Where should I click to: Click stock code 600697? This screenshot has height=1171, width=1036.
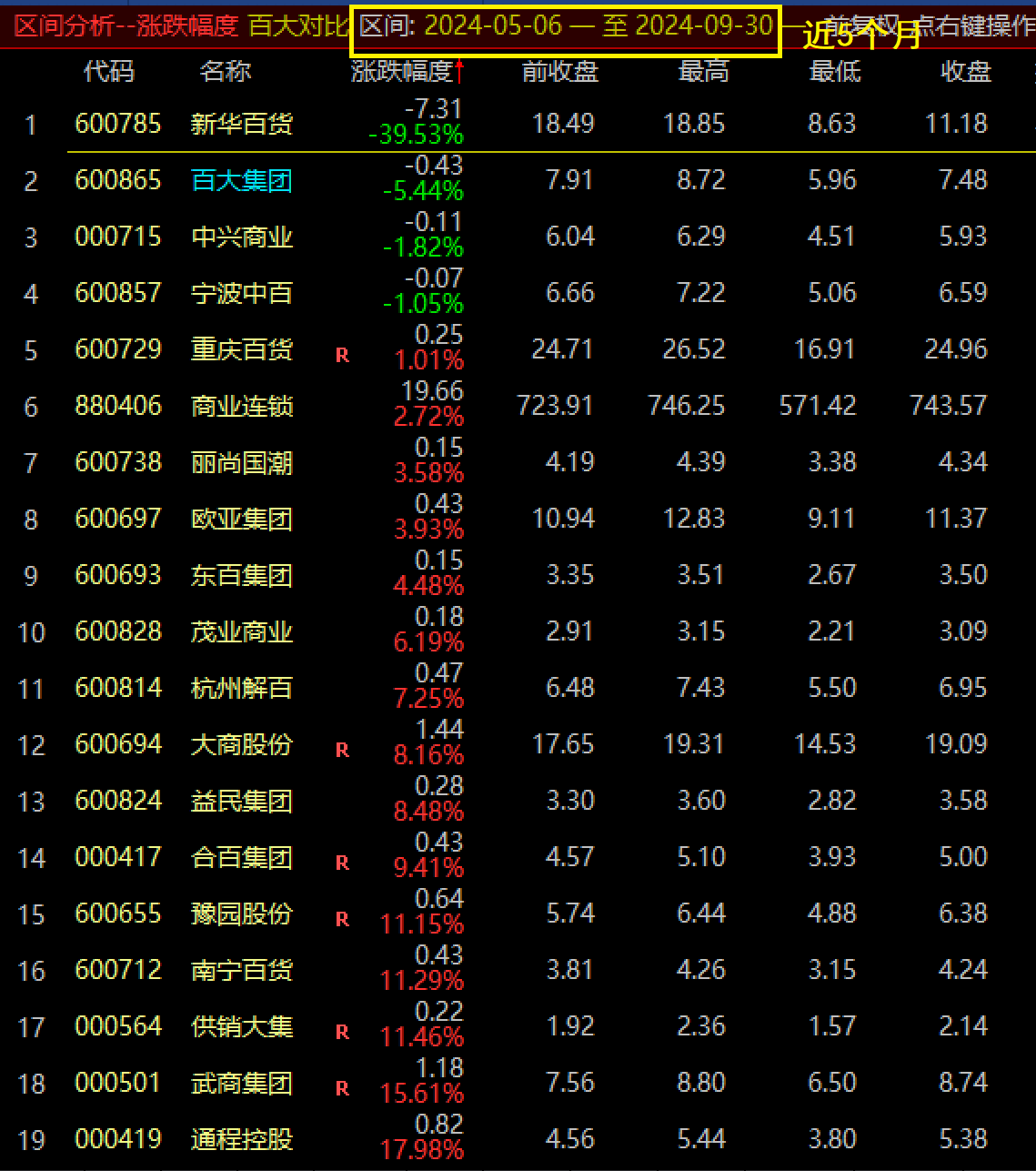(x=118, y=519)
